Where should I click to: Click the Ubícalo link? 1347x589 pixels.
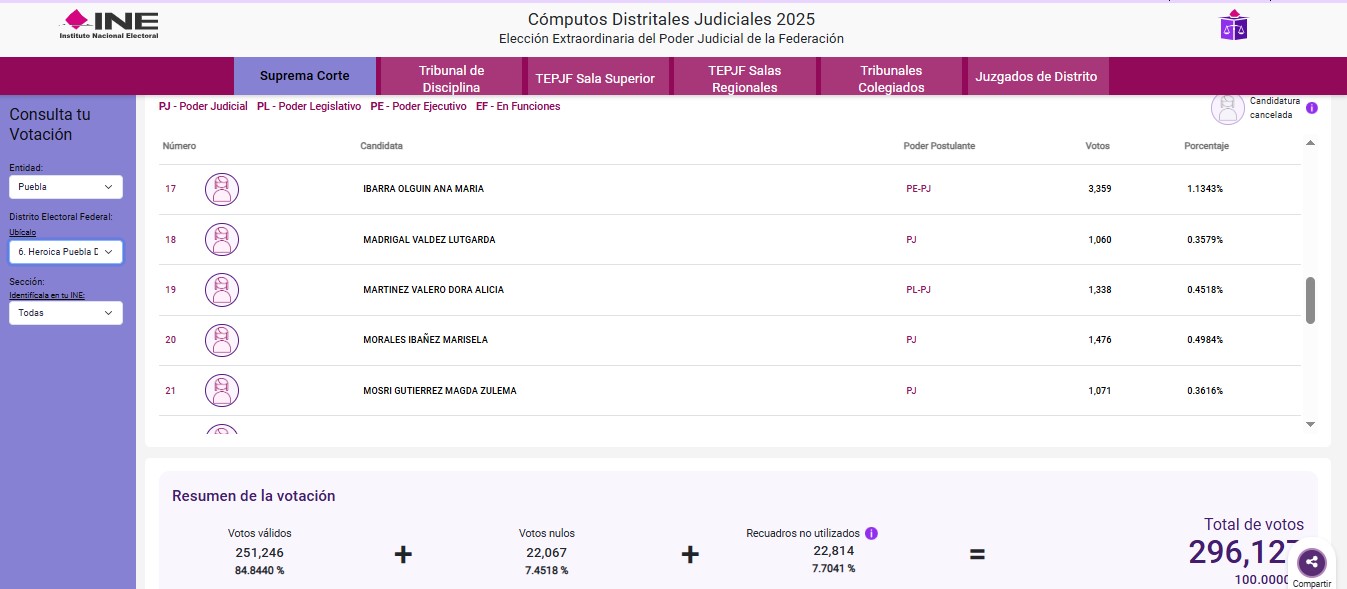pyautogui.click(x=22, y=232)
